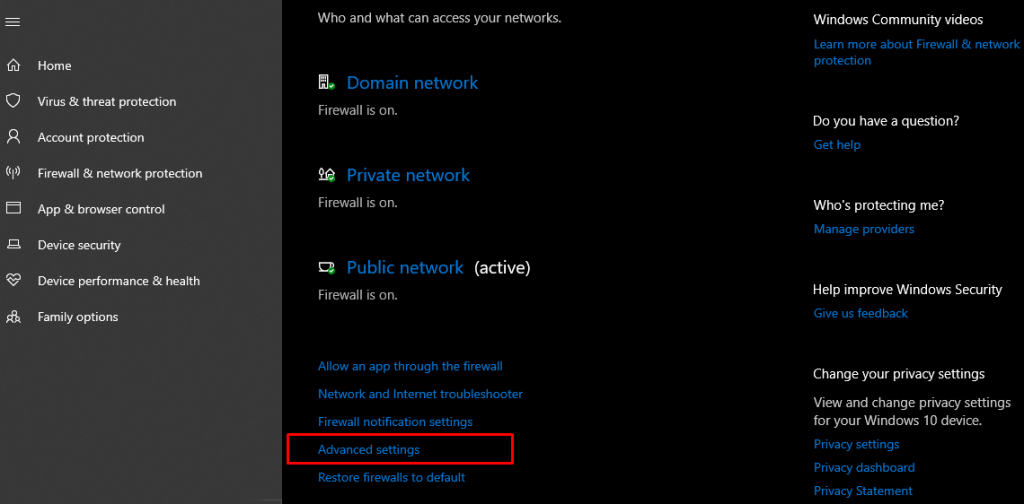The height and width of the screenshot is (504, 1024).
Task: Open the Privacy dashboard link
Action: [x=864, y=467]
